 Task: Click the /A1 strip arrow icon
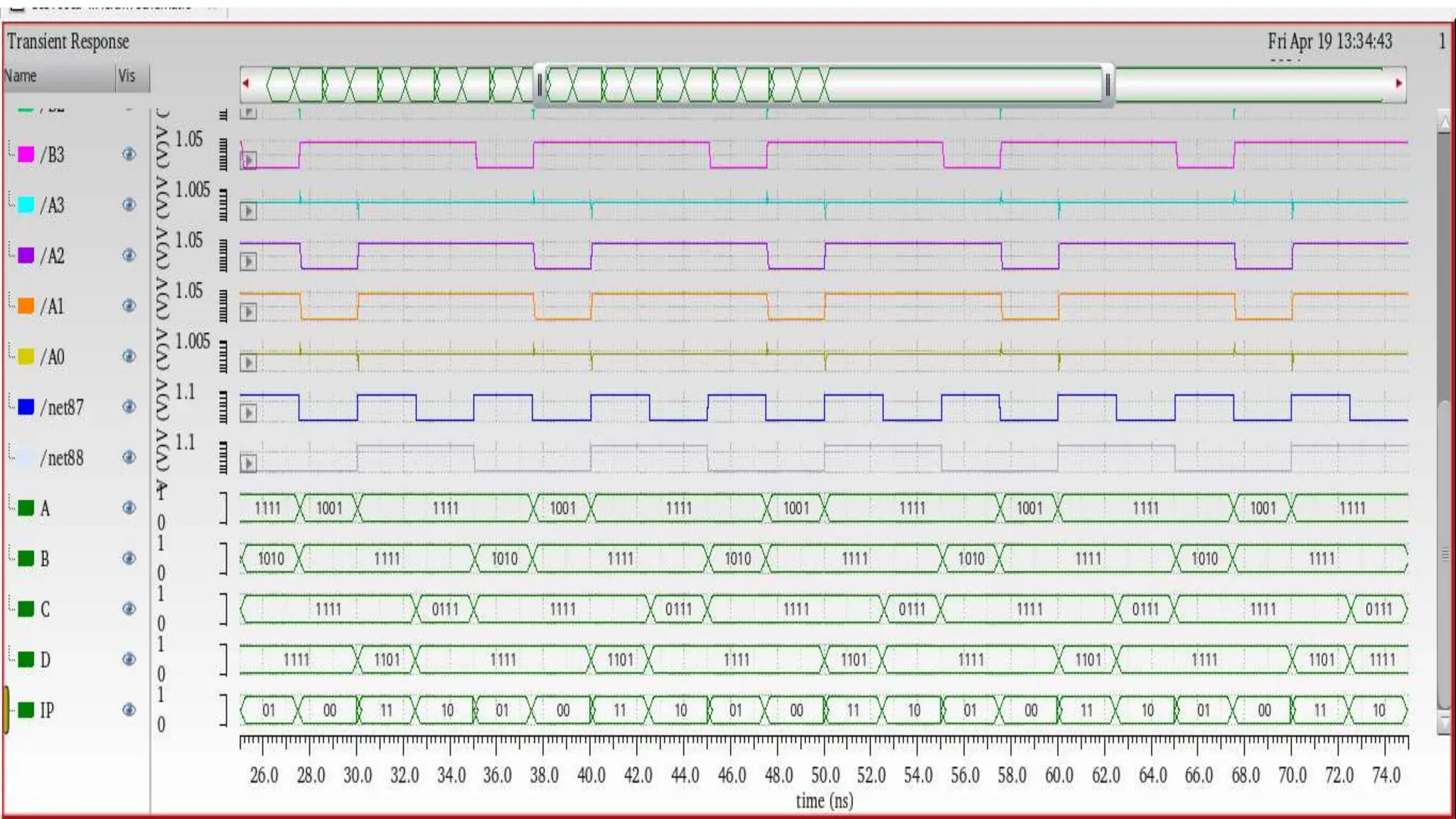(x=248, y=312)
